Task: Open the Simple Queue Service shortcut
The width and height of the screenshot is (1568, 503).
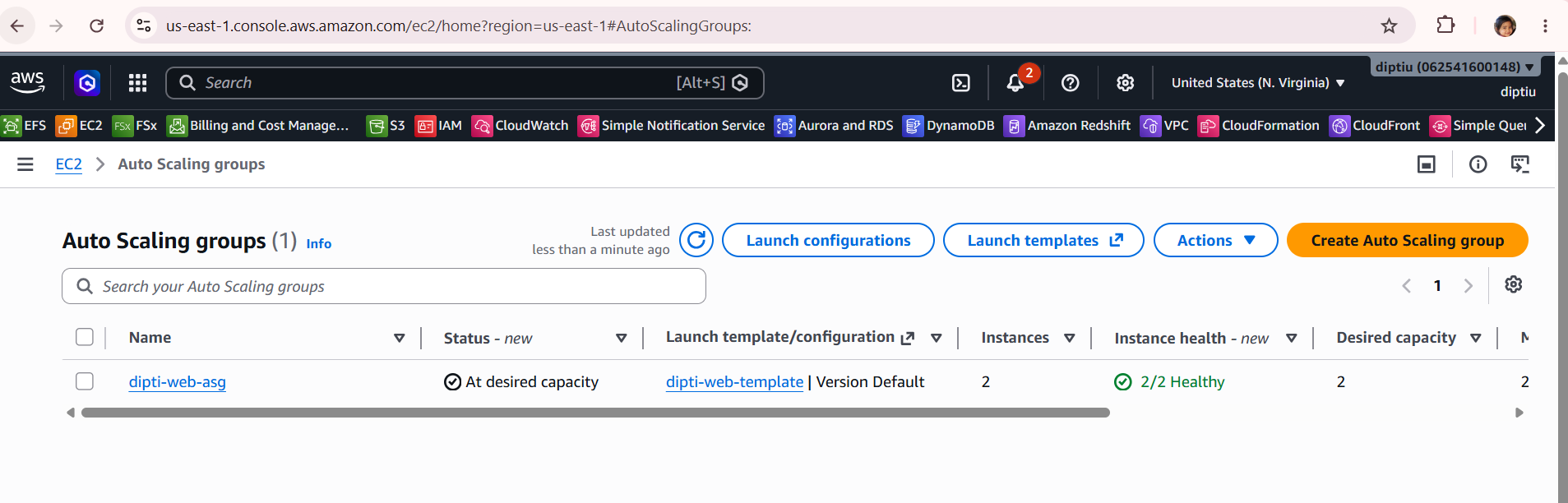Action: pos(1478,126)
